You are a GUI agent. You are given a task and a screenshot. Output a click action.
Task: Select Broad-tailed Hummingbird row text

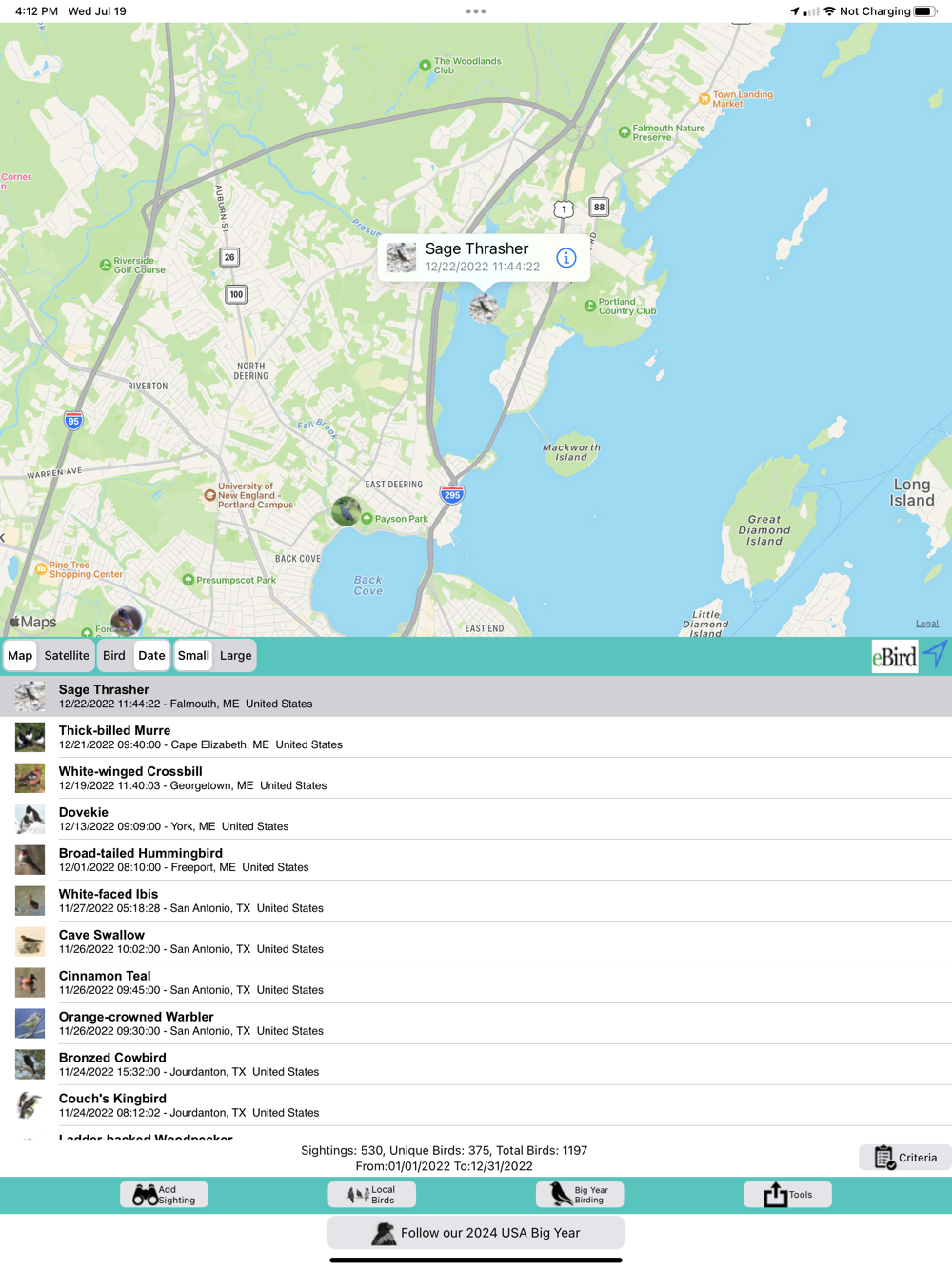click(x=184, y=860)
